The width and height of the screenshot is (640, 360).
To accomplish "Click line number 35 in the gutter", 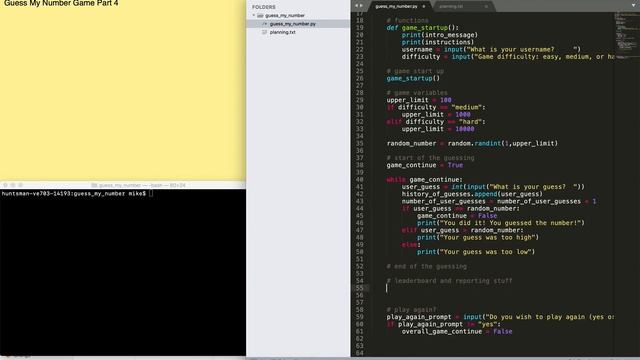I will (x=359, y=144).
